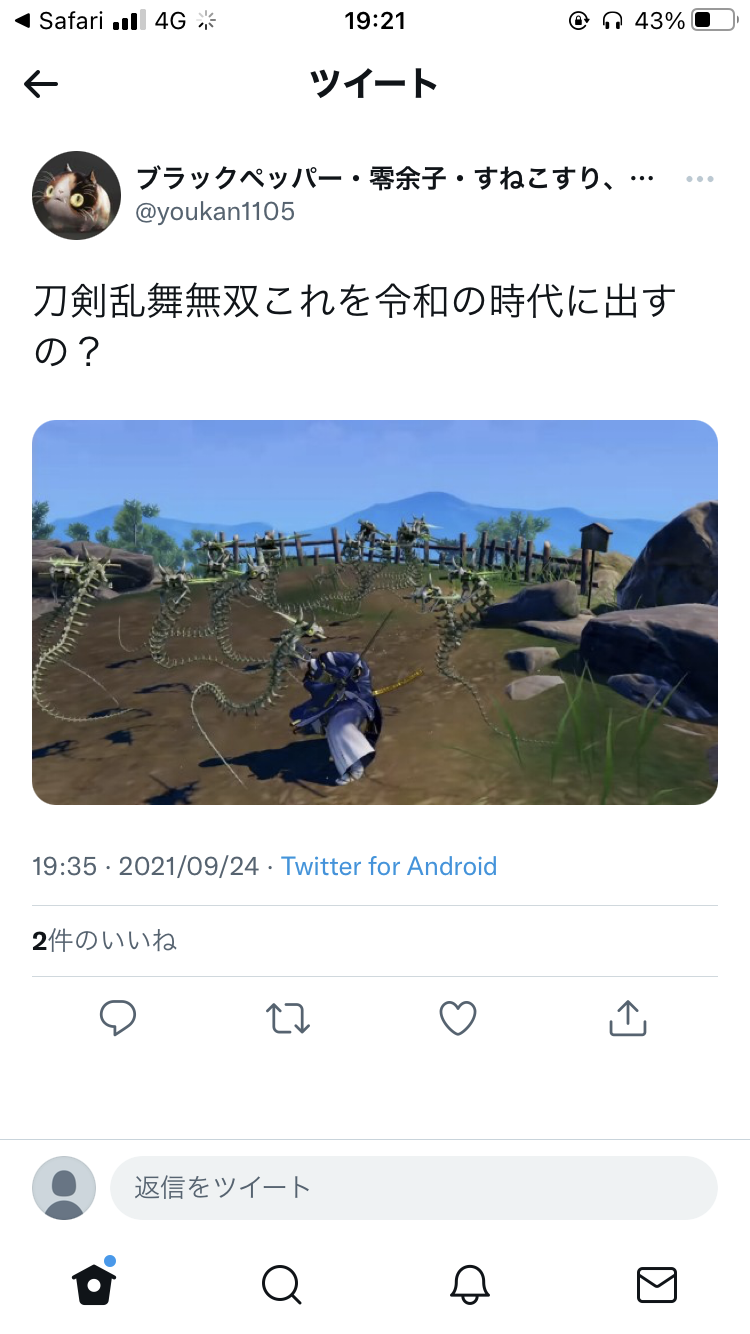750x1334 pixels.
Task: Tap the ブラックペッパー display name
Action: (395, 179)
